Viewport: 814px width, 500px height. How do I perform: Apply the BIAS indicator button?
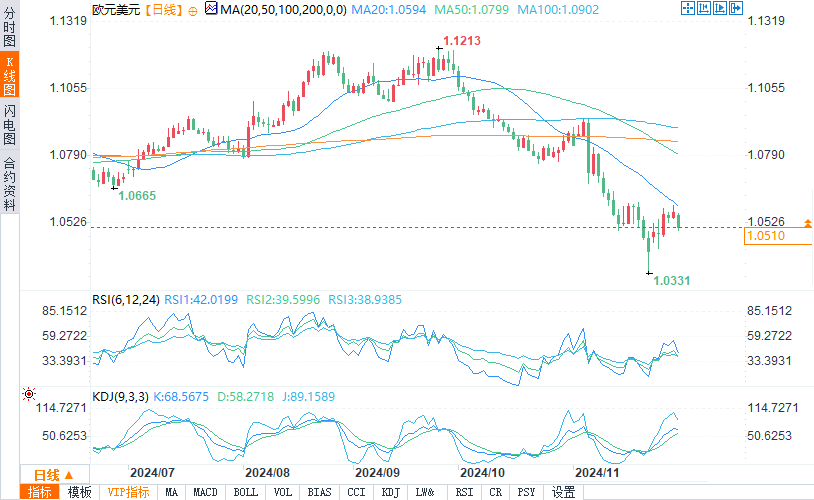tap(319, 492)
